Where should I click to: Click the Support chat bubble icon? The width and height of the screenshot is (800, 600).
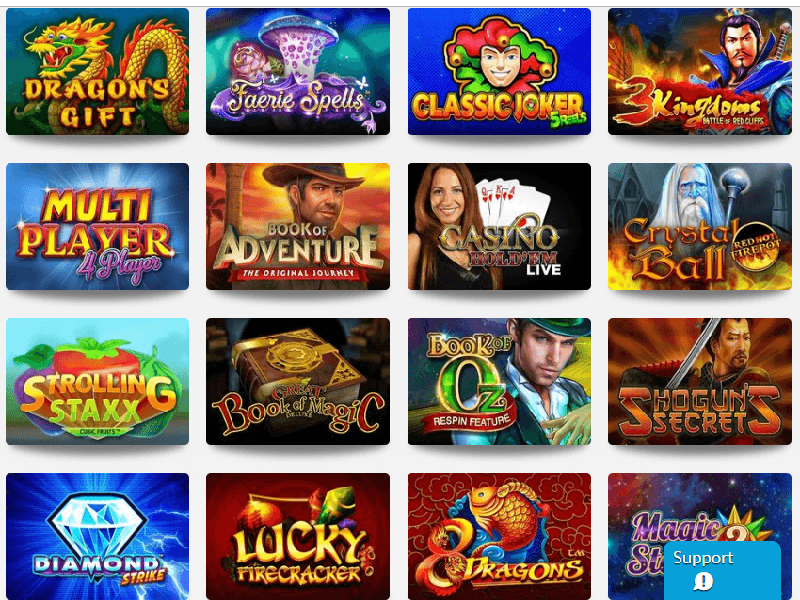(703, 581)
